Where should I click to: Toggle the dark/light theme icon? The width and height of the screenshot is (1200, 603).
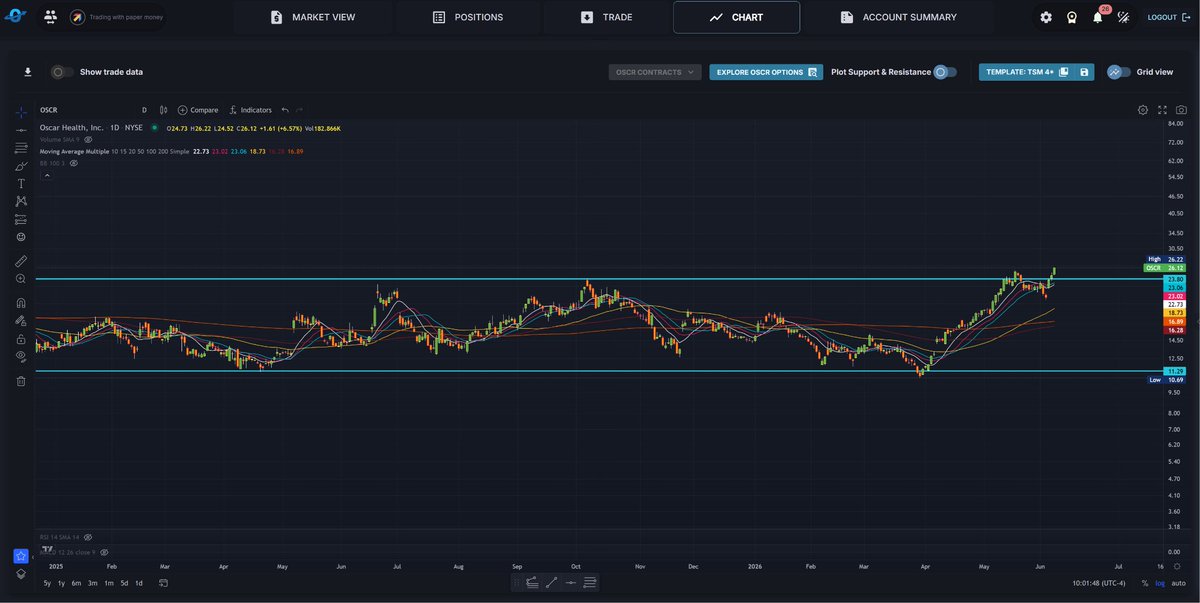[1124, 17]
